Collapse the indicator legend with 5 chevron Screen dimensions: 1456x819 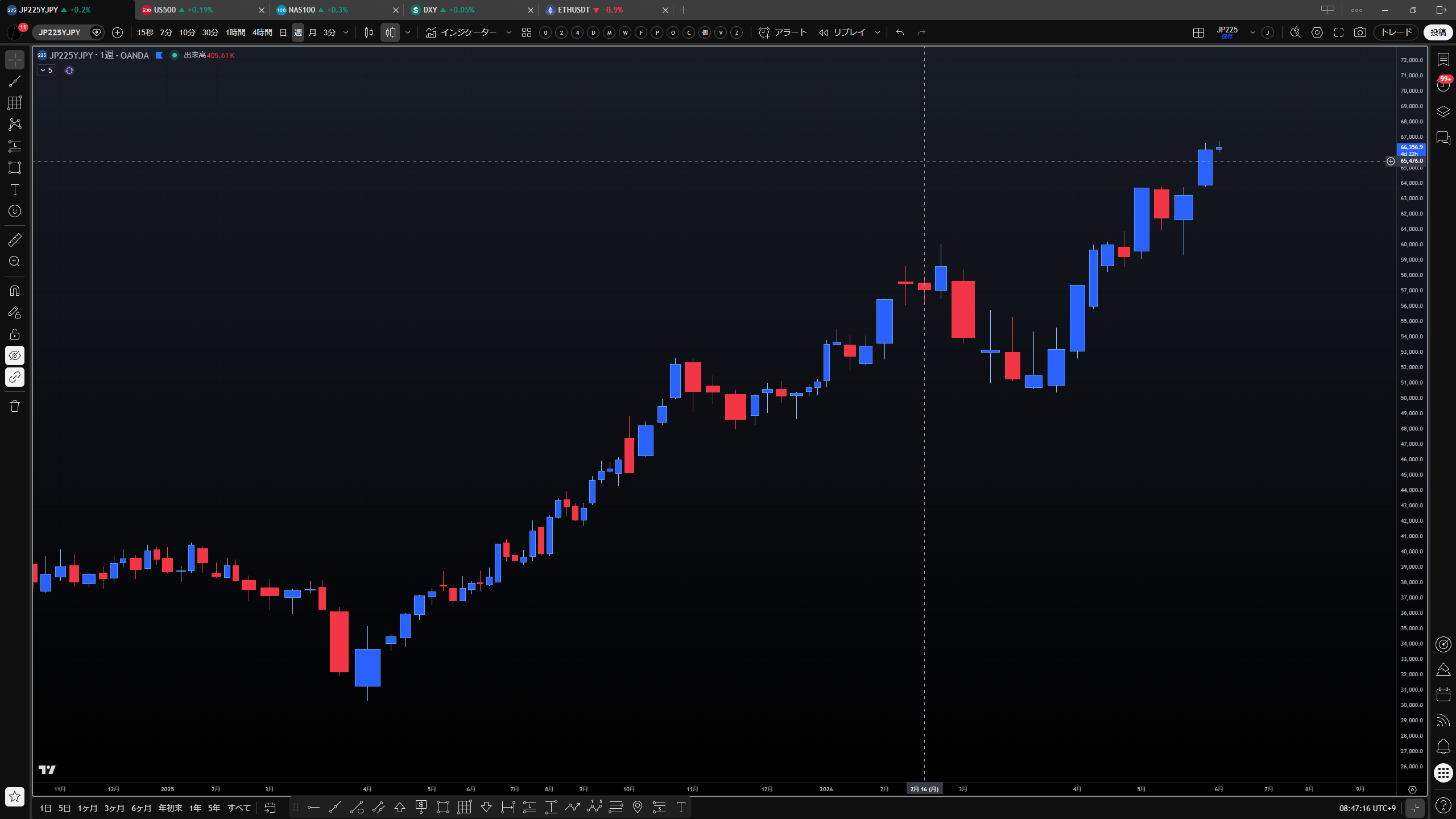[46, 71]
